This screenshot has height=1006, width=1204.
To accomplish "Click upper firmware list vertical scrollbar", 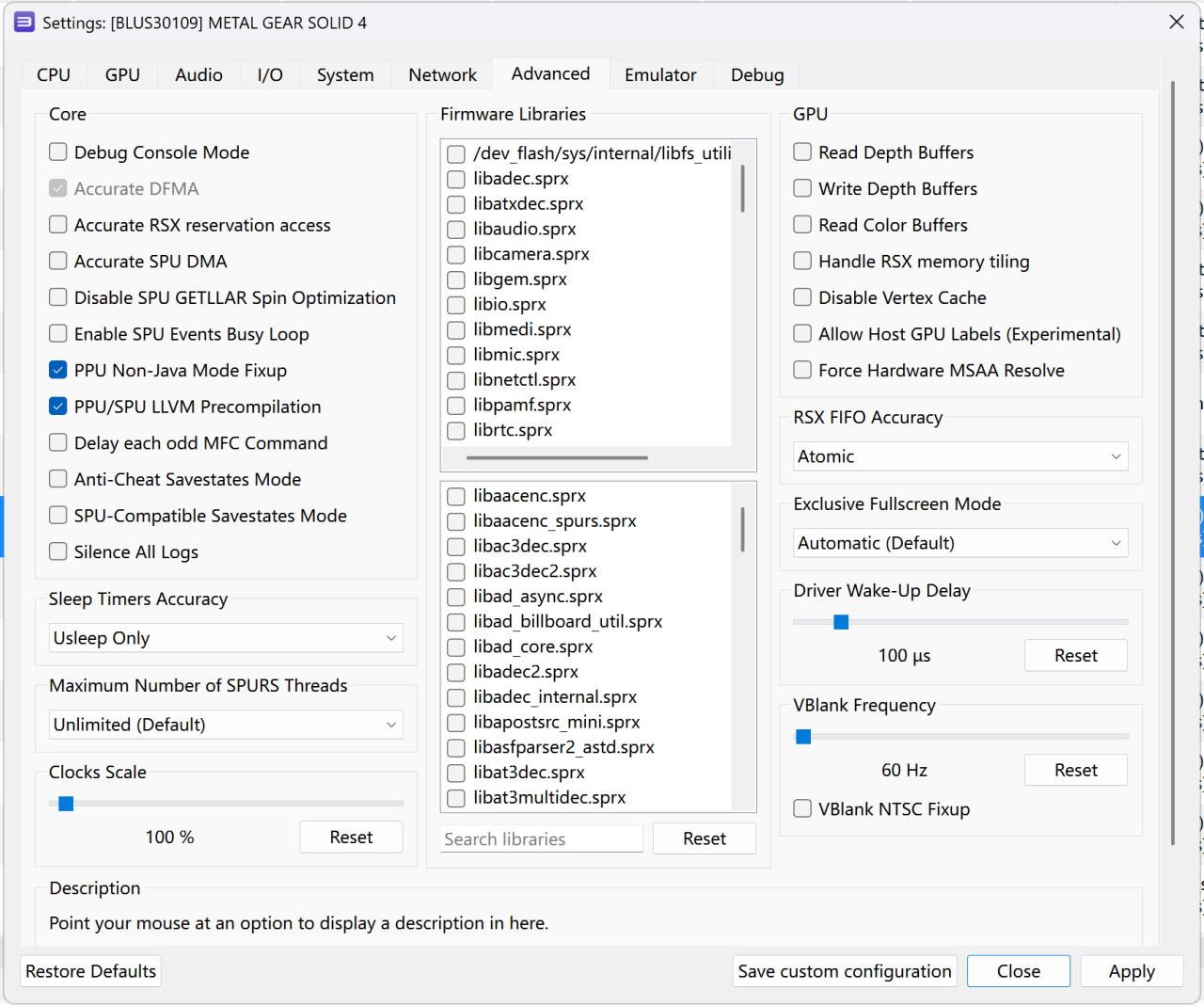I will pyautogui.click(x=743, y=188).
